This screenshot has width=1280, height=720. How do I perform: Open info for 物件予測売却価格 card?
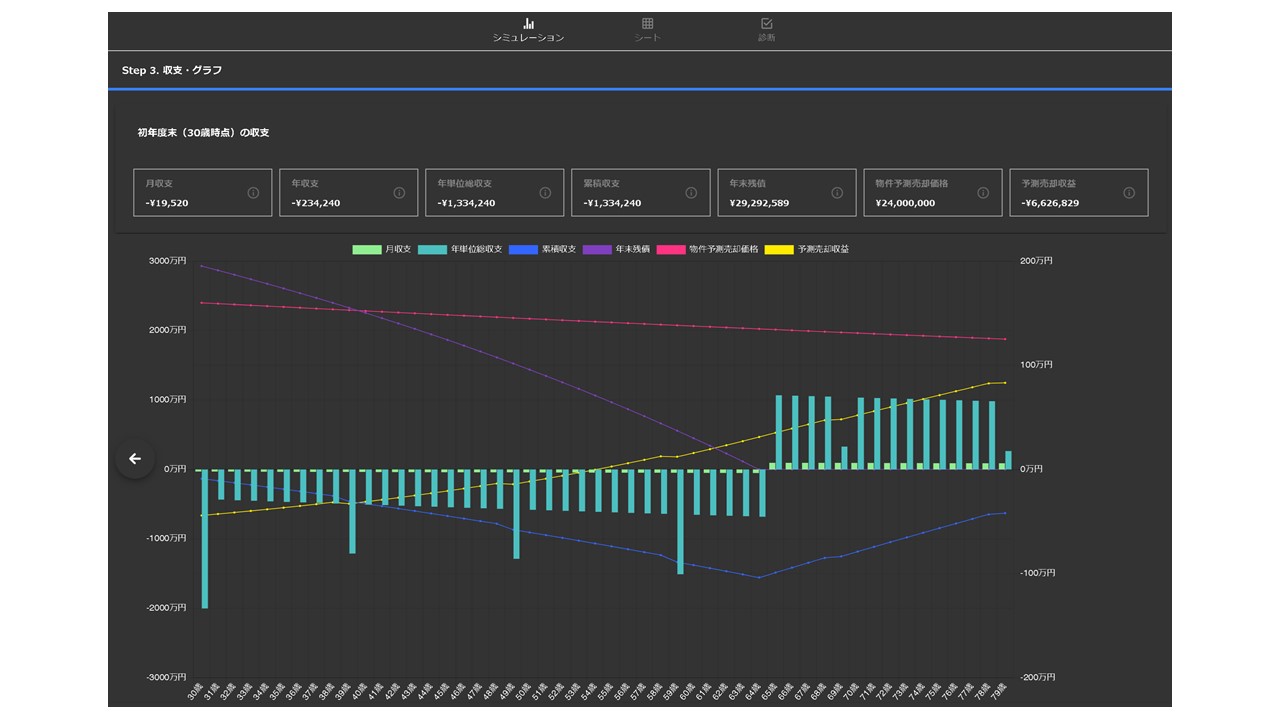[x=983, y=193]
